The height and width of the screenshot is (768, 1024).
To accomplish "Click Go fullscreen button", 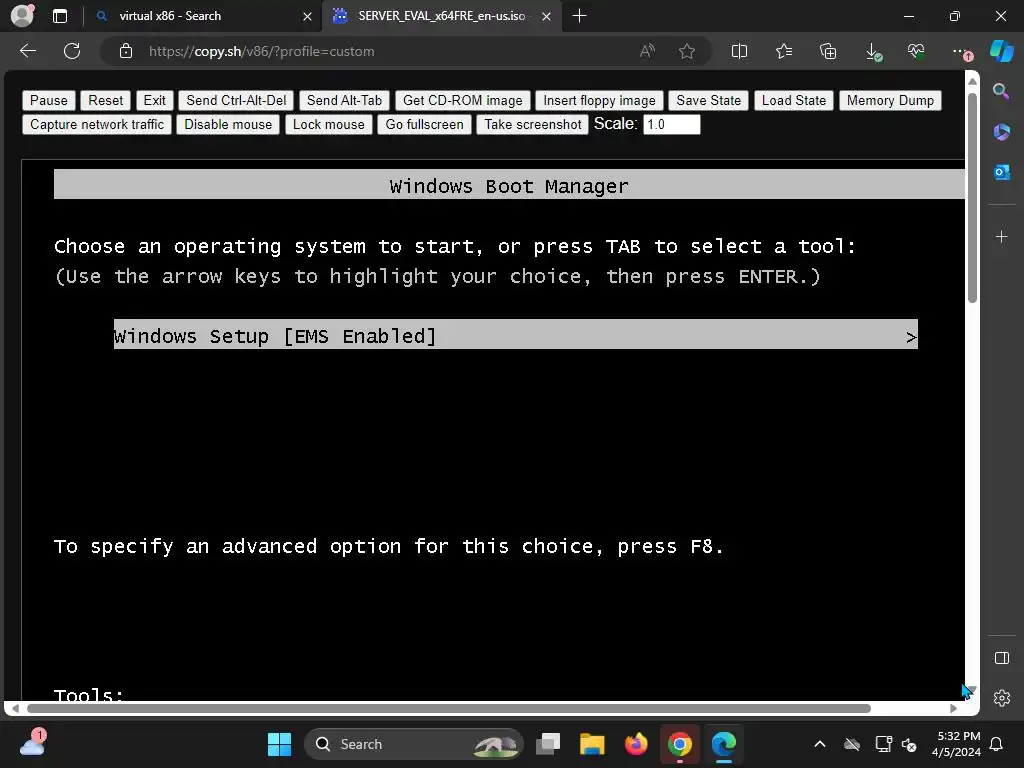I will tap(424, 125).
